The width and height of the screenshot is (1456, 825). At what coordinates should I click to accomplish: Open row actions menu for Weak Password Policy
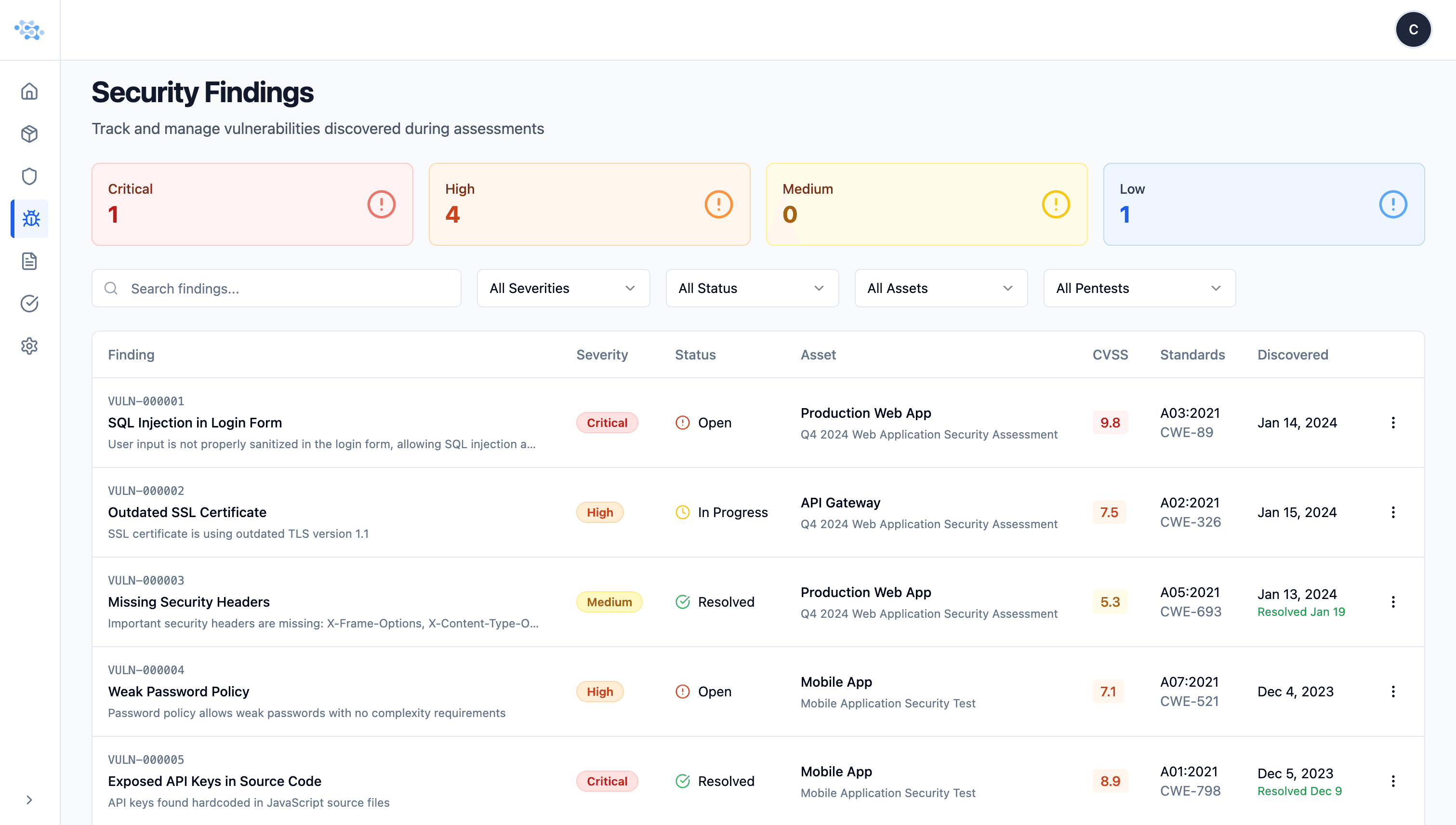1392,692
